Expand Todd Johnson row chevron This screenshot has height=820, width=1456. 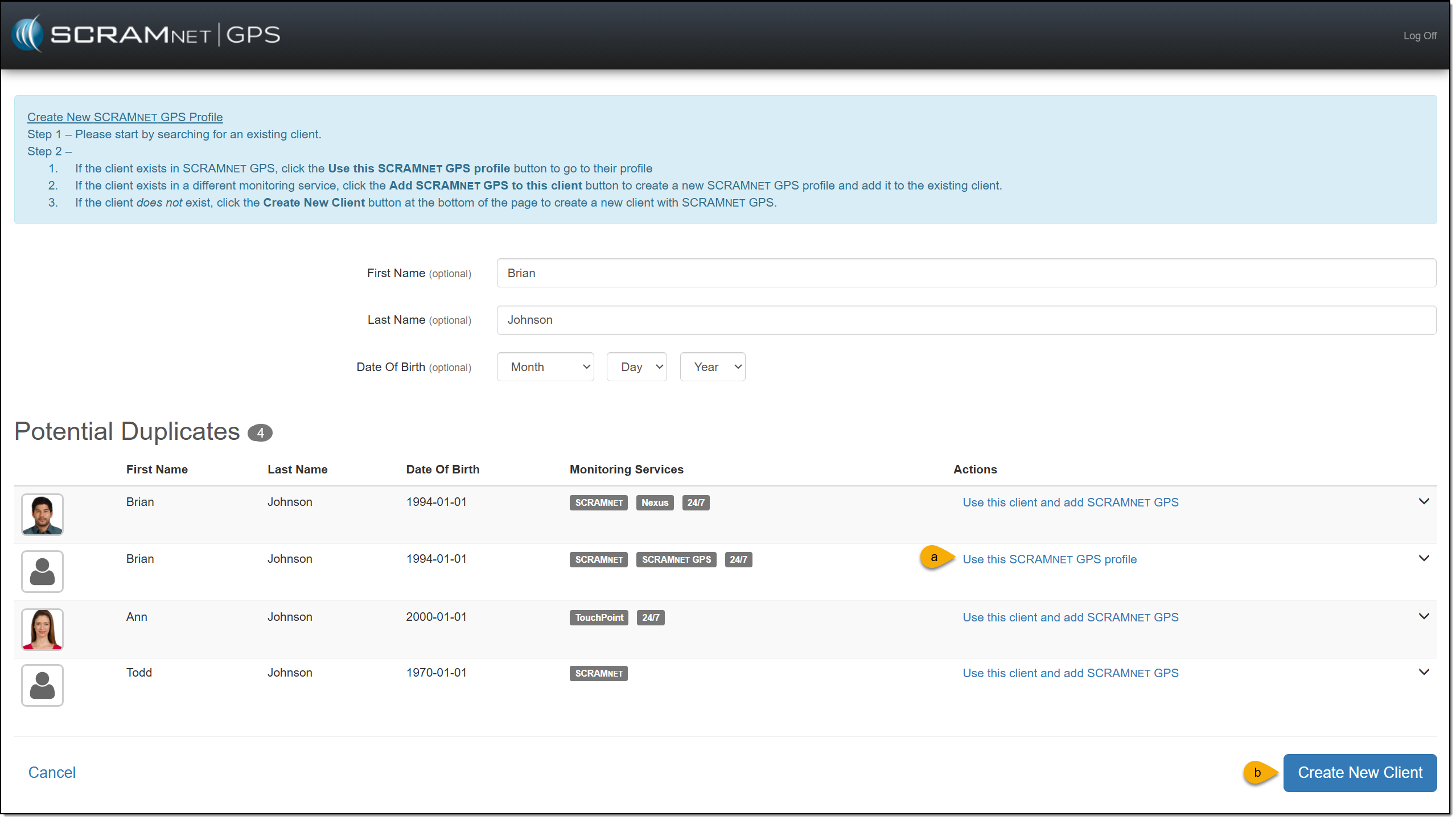[1424, 673]
